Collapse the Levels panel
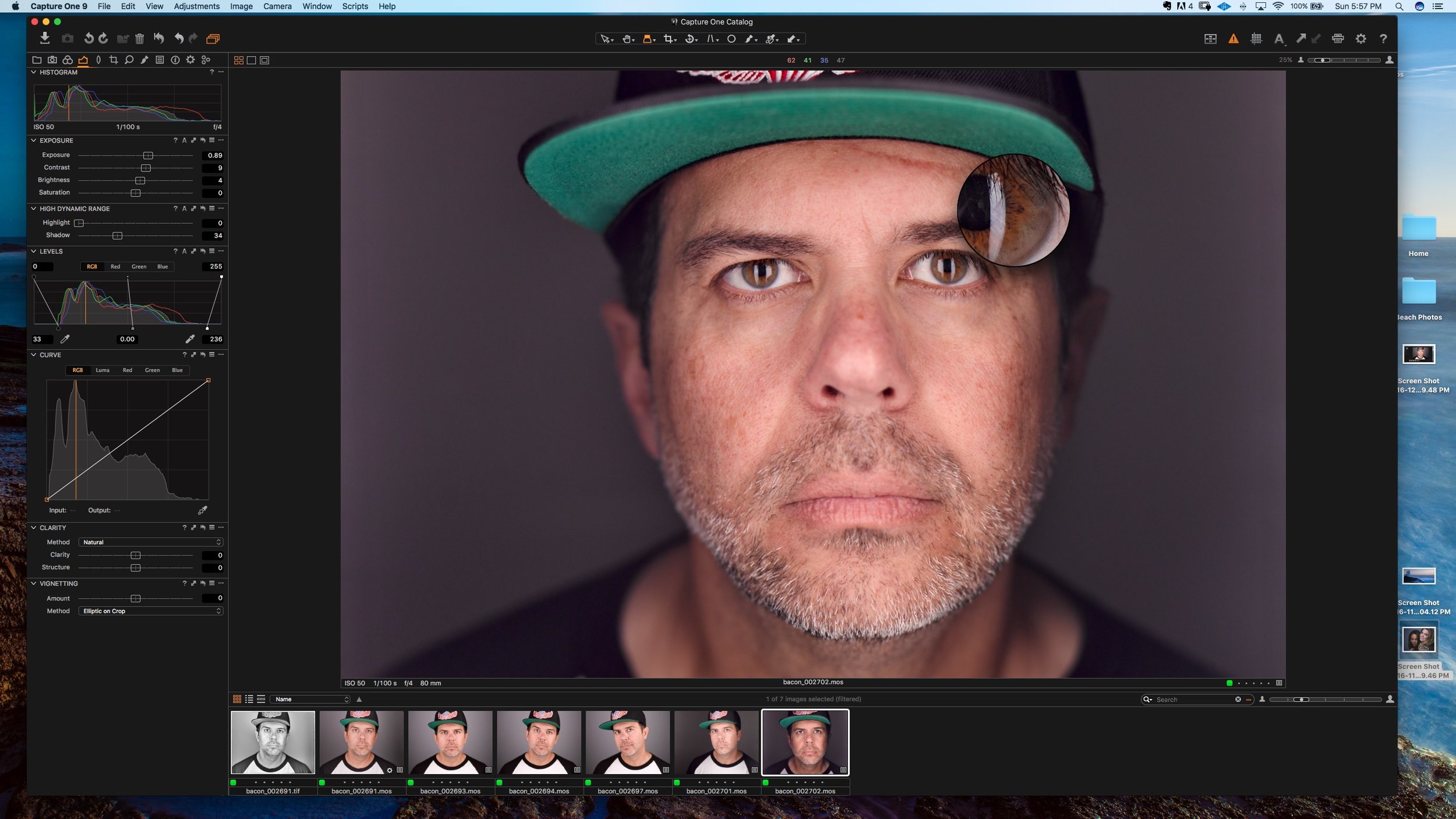Viewport: 1456px width, 819px height. [x=33, y=252]
